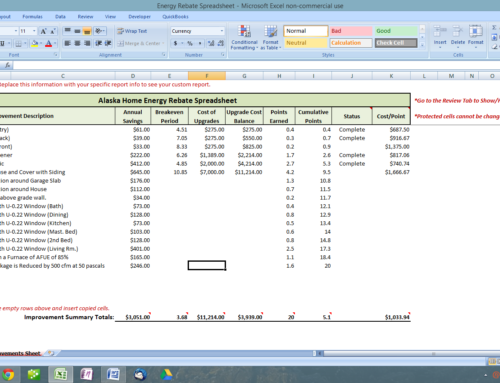Click the Grow Font icon
The width and height of the screenshot is (500, 383).
tap(43, 31)
